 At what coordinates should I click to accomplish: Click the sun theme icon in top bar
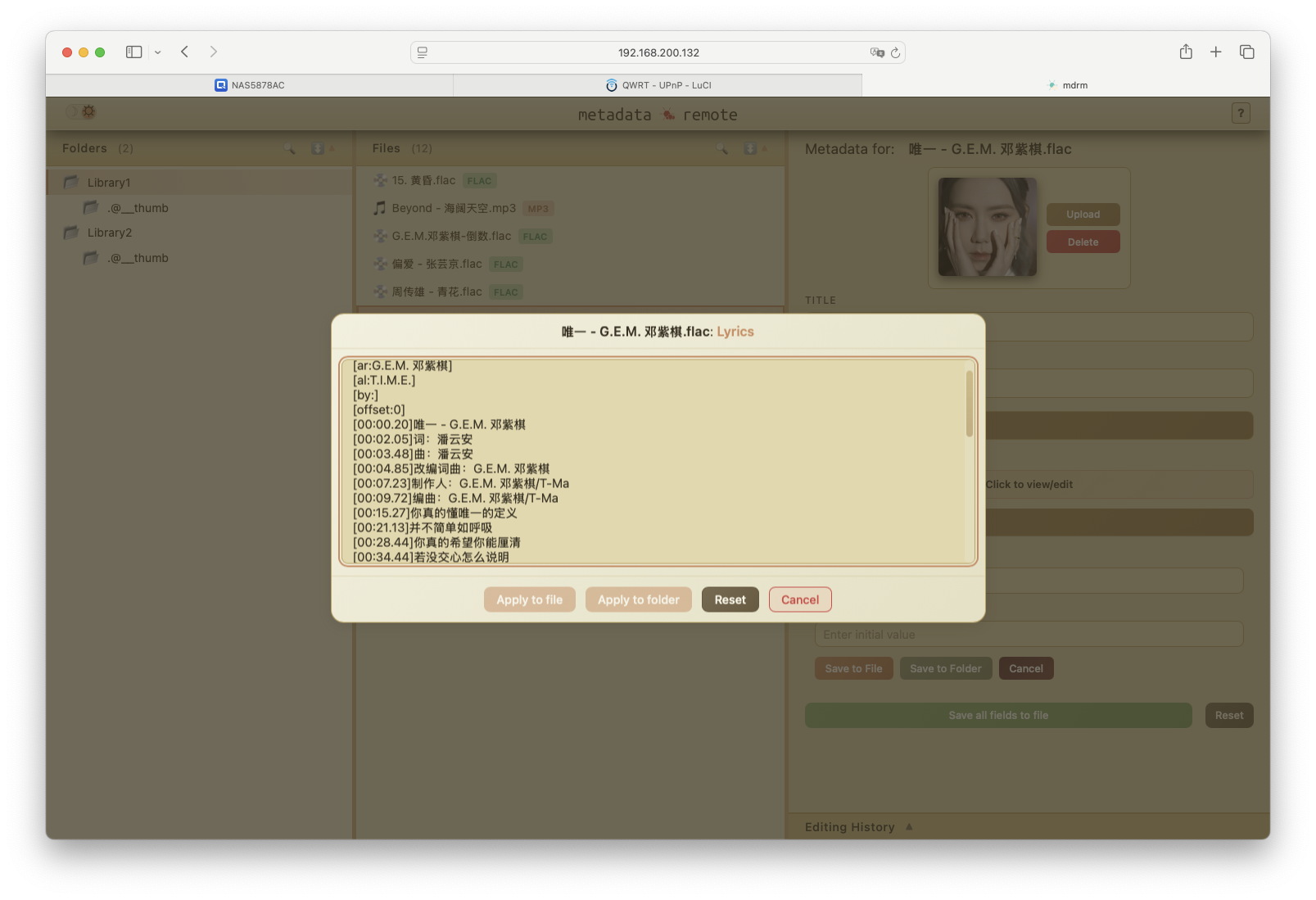coord(88,111)
